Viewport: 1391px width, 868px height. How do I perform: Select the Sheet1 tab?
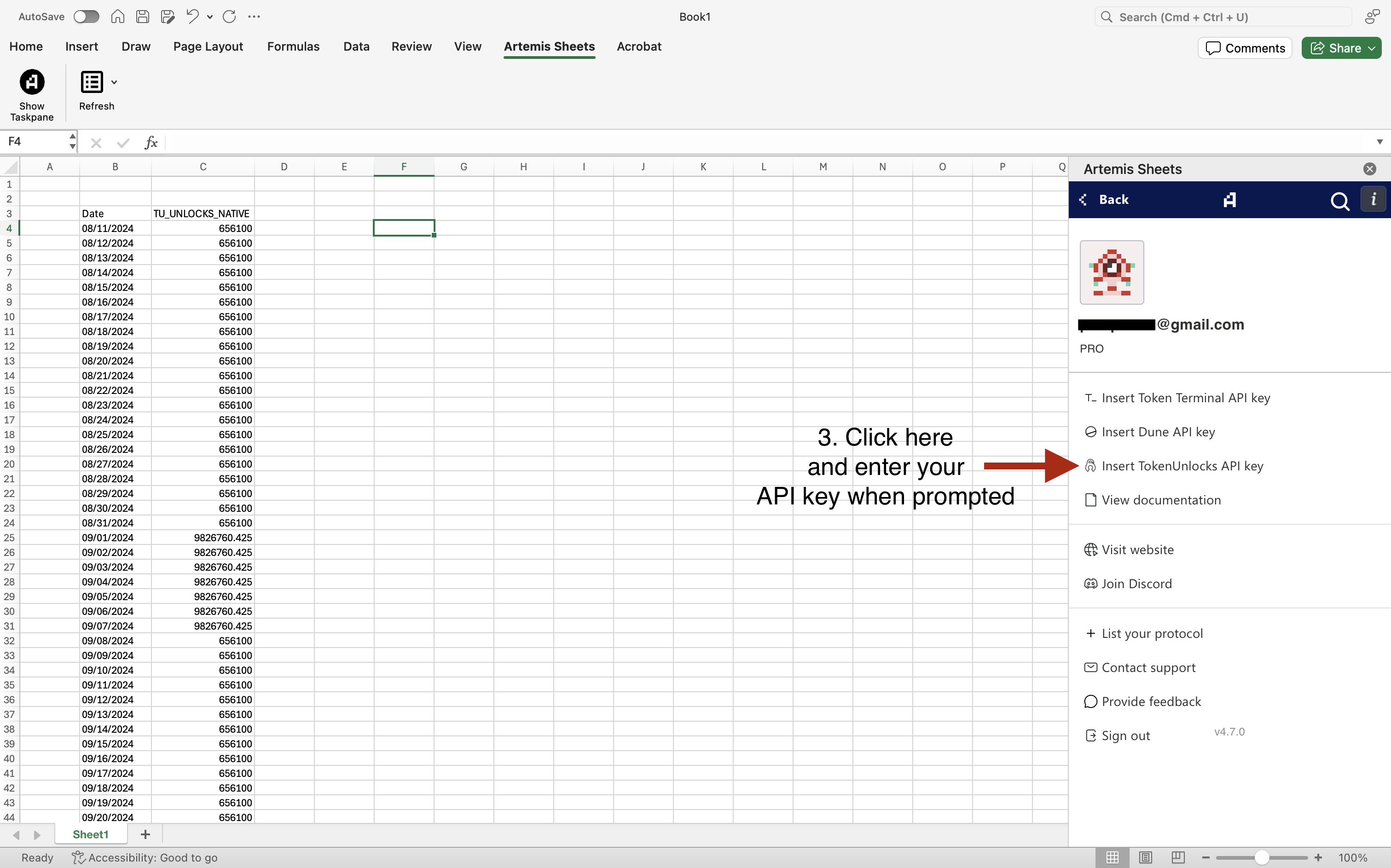point(90,835)
